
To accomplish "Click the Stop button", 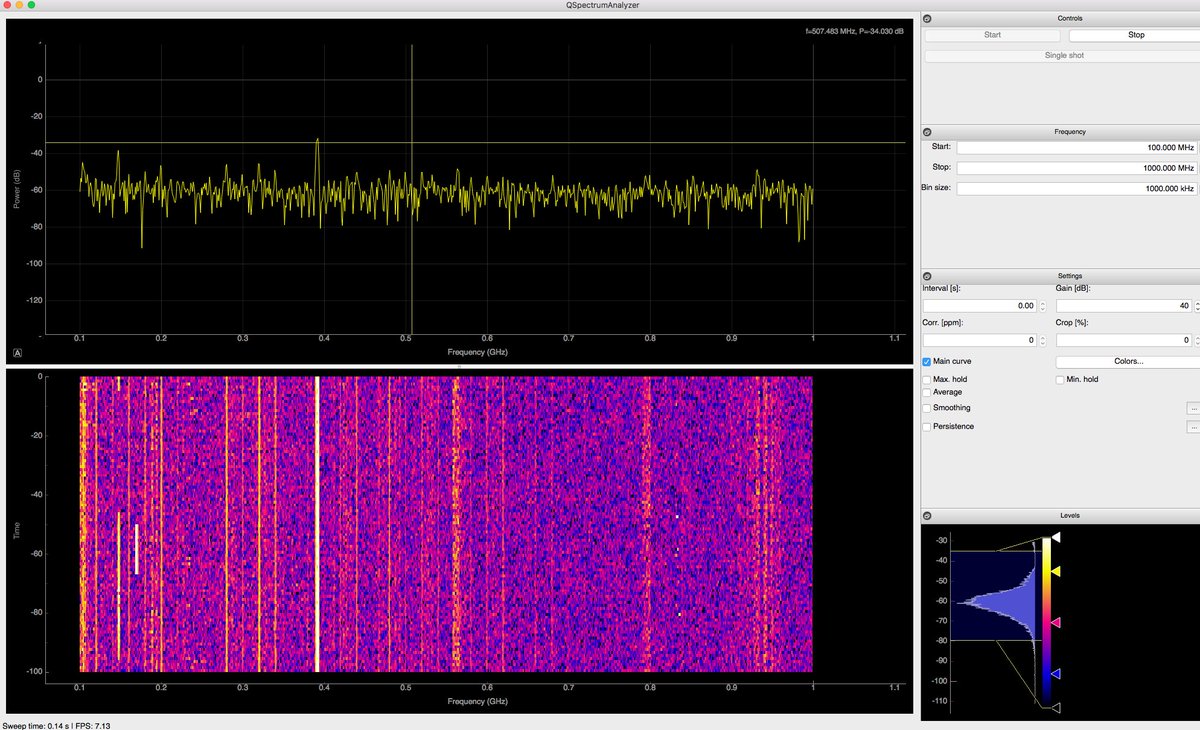I will tap(1136, 35).
